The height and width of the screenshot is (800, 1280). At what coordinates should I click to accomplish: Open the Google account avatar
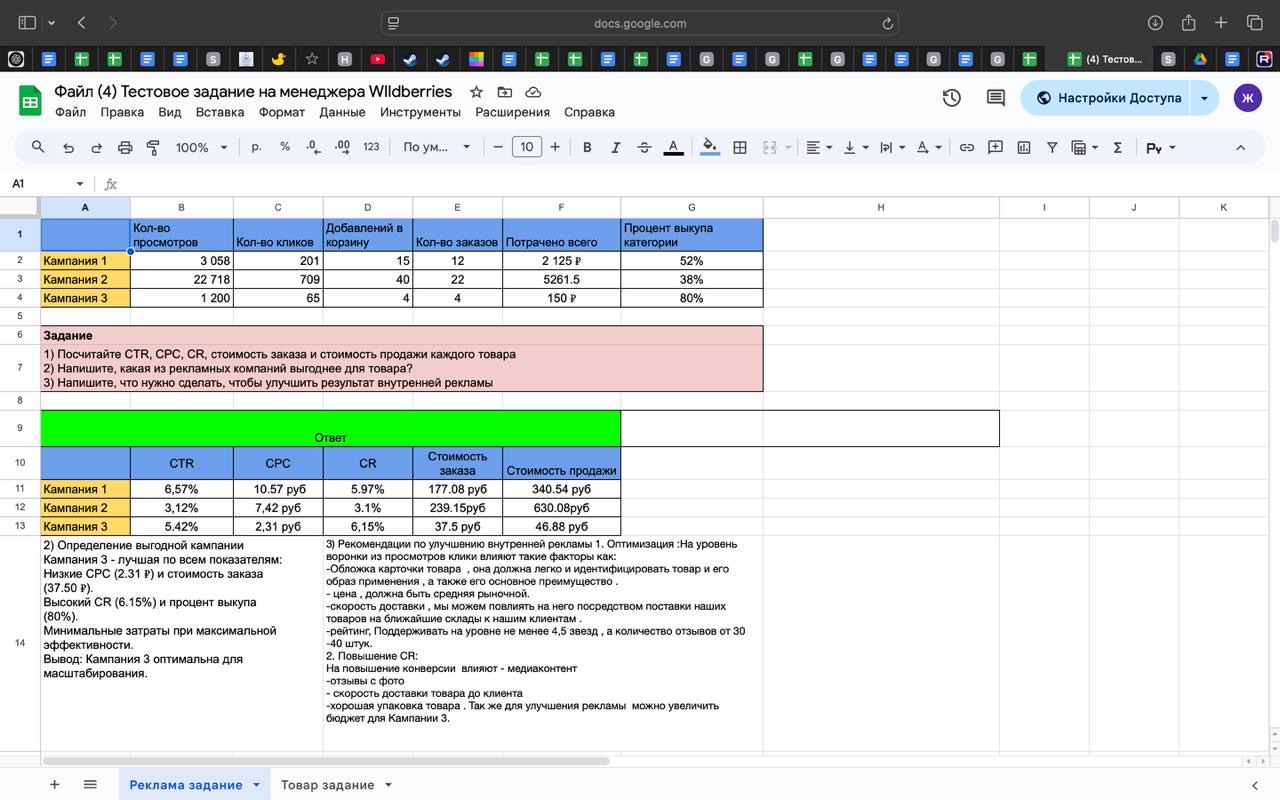coord(1248,98)
